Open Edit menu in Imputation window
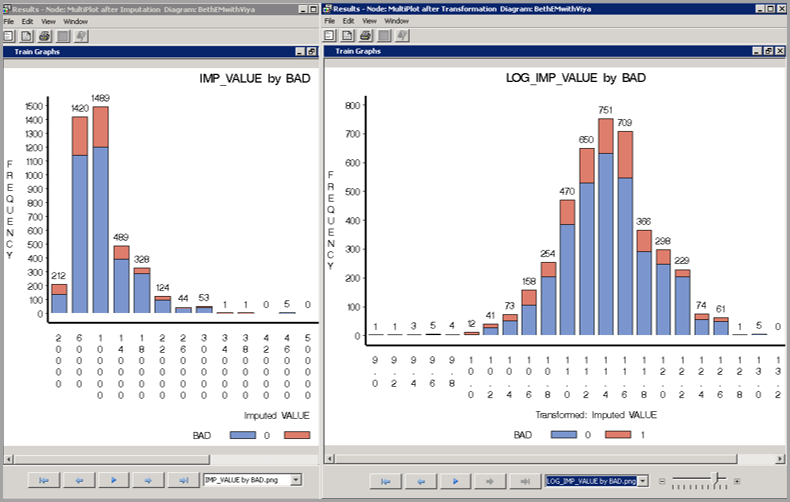Image resolution: width=790 pixels, height=502 pixels. (27, 22)
